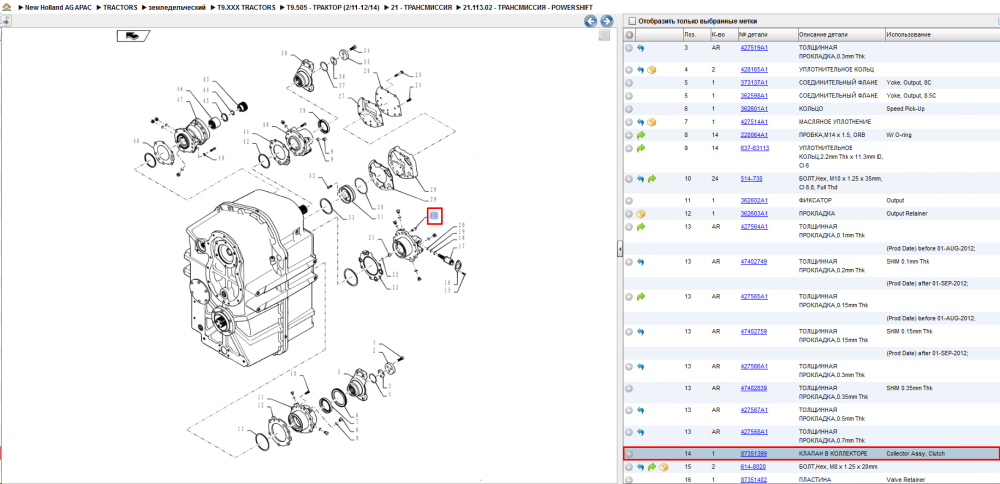Click the package box icon for 362603A1
Image resolution: width=1000 pixels, height=484 pixels.
click(640, 214)
